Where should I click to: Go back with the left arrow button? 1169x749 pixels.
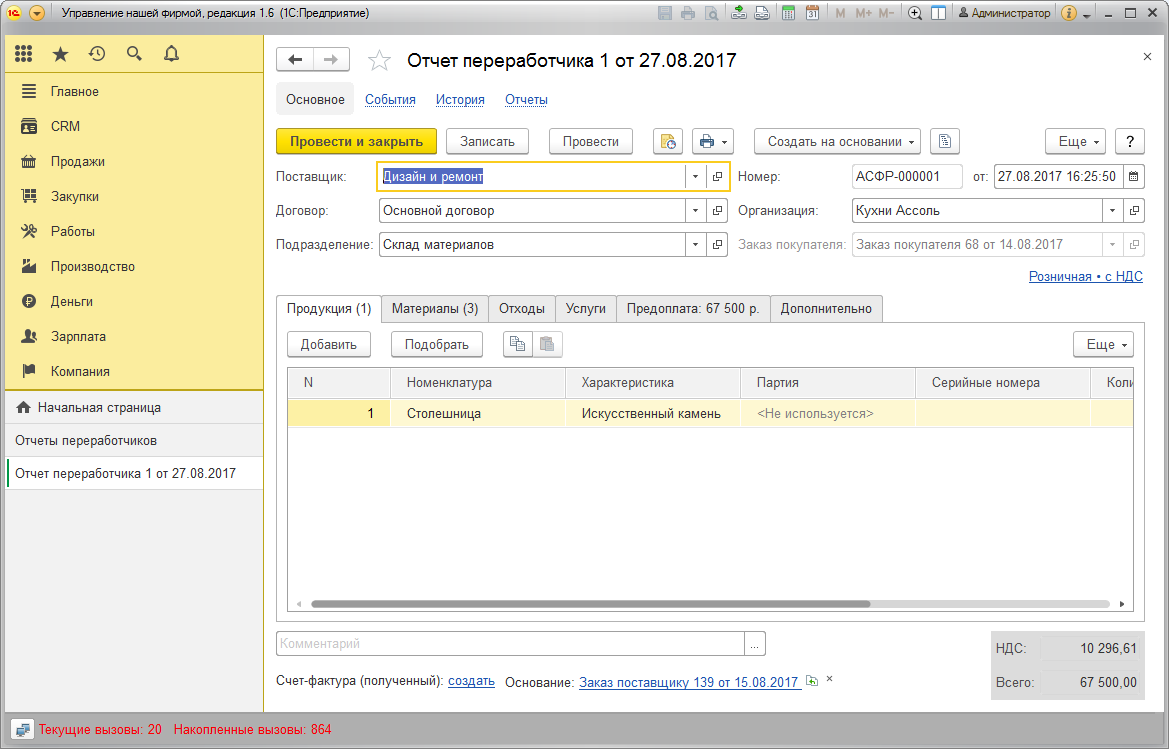[295, 60]
